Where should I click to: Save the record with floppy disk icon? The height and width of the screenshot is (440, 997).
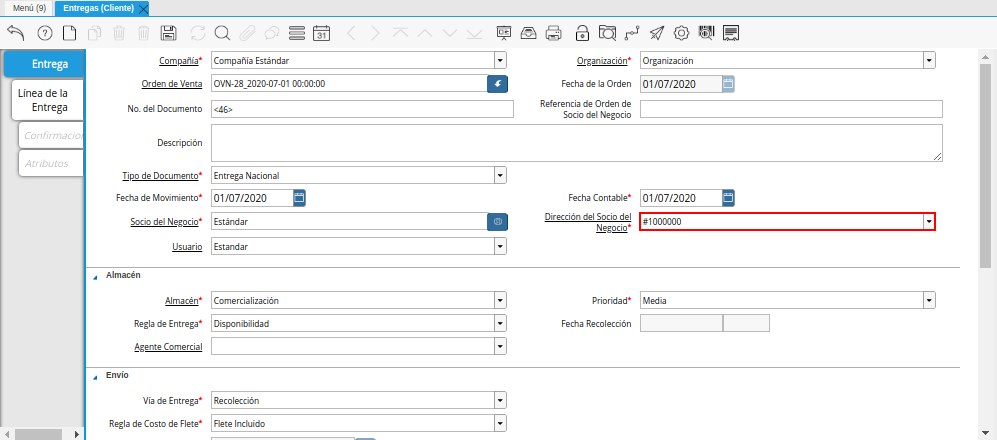click(x=169, y=33)
